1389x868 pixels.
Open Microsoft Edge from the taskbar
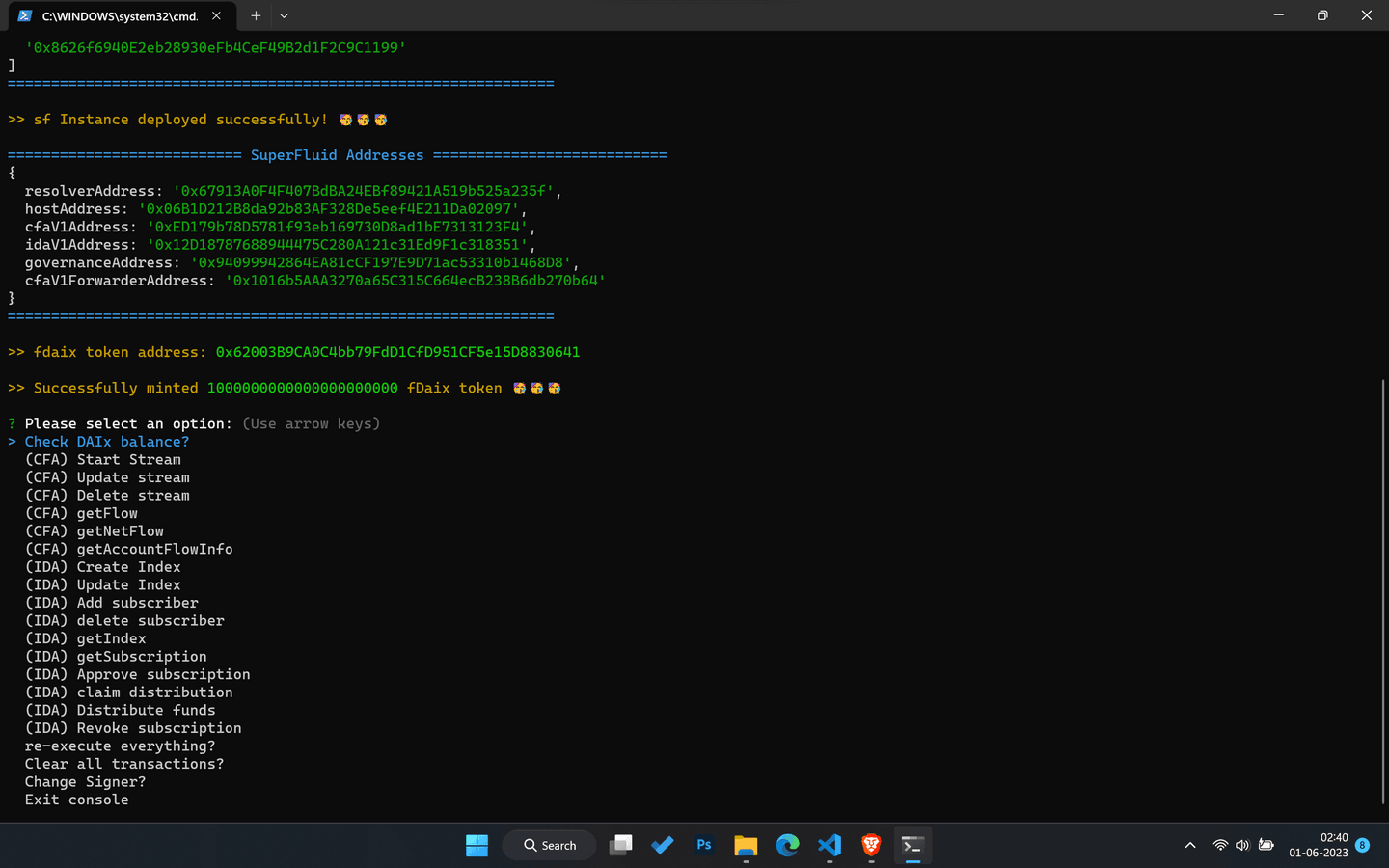pos(788,846)
